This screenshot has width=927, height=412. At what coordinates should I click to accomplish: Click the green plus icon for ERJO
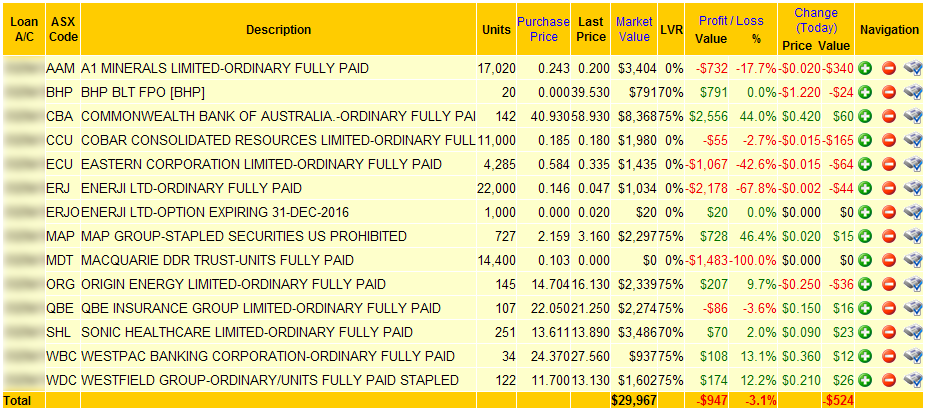(x=866, y=212)
